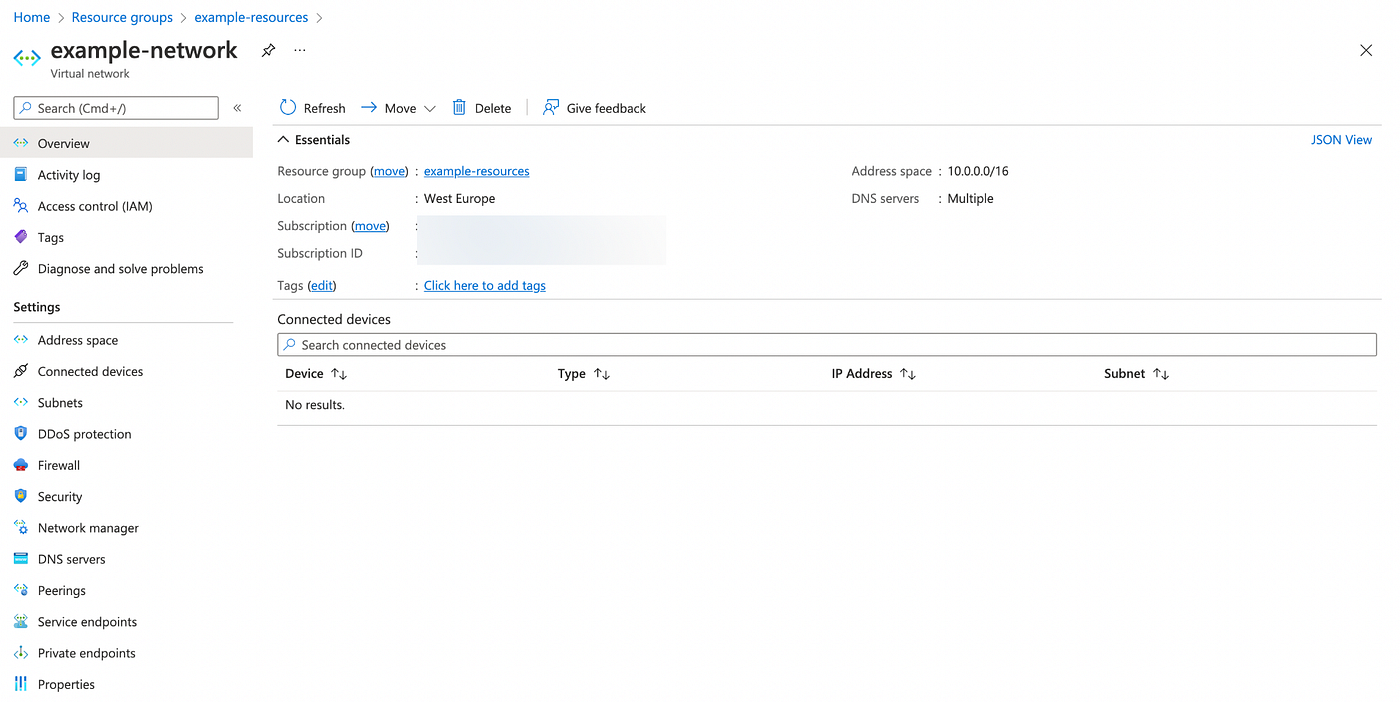Click the Address space icon in Settings
1400x702 pixels.
point(21,340)
